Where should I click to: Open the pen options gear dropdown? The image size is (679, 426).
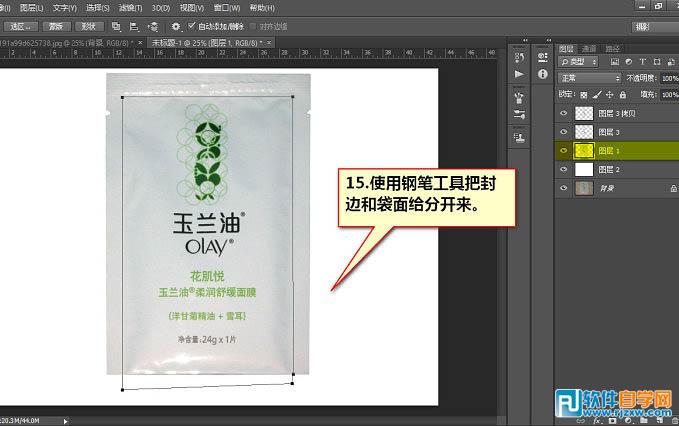[x=175, y=27]
